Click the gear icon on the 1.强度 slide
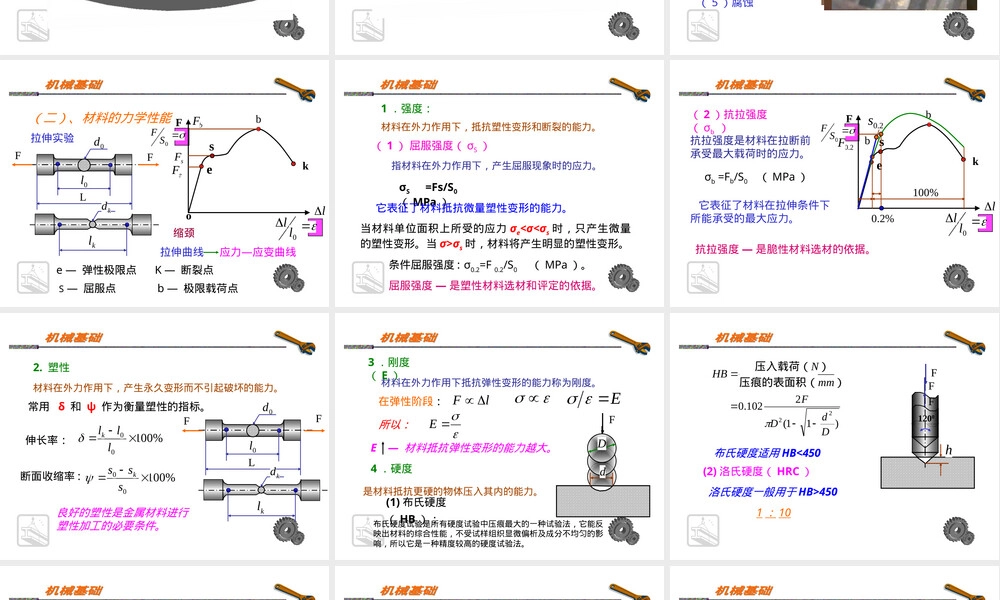Viewport: 1000px width, 600px height. pos(624,278)
